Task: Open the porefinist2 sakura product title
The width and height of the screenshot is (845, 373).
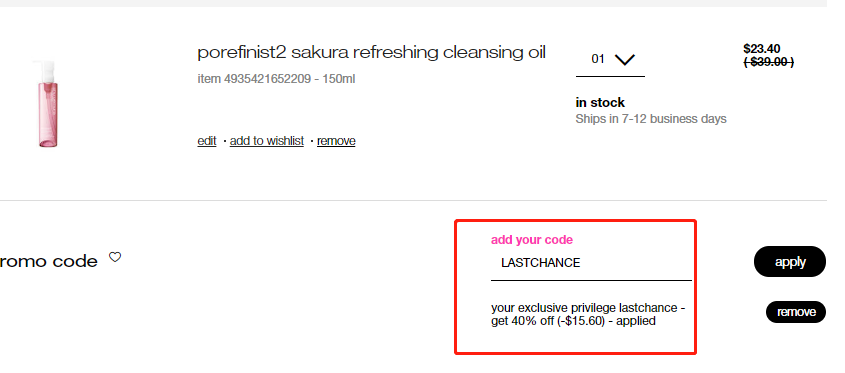Action: pyautogui.click(x=371, y=52)
